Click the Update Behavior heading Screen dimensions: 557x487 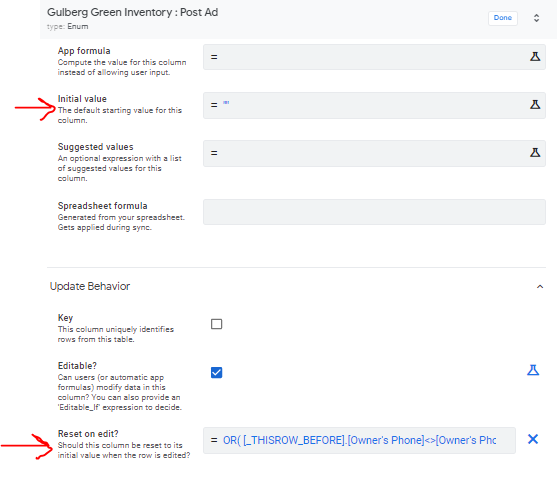(x=90, y=286)
